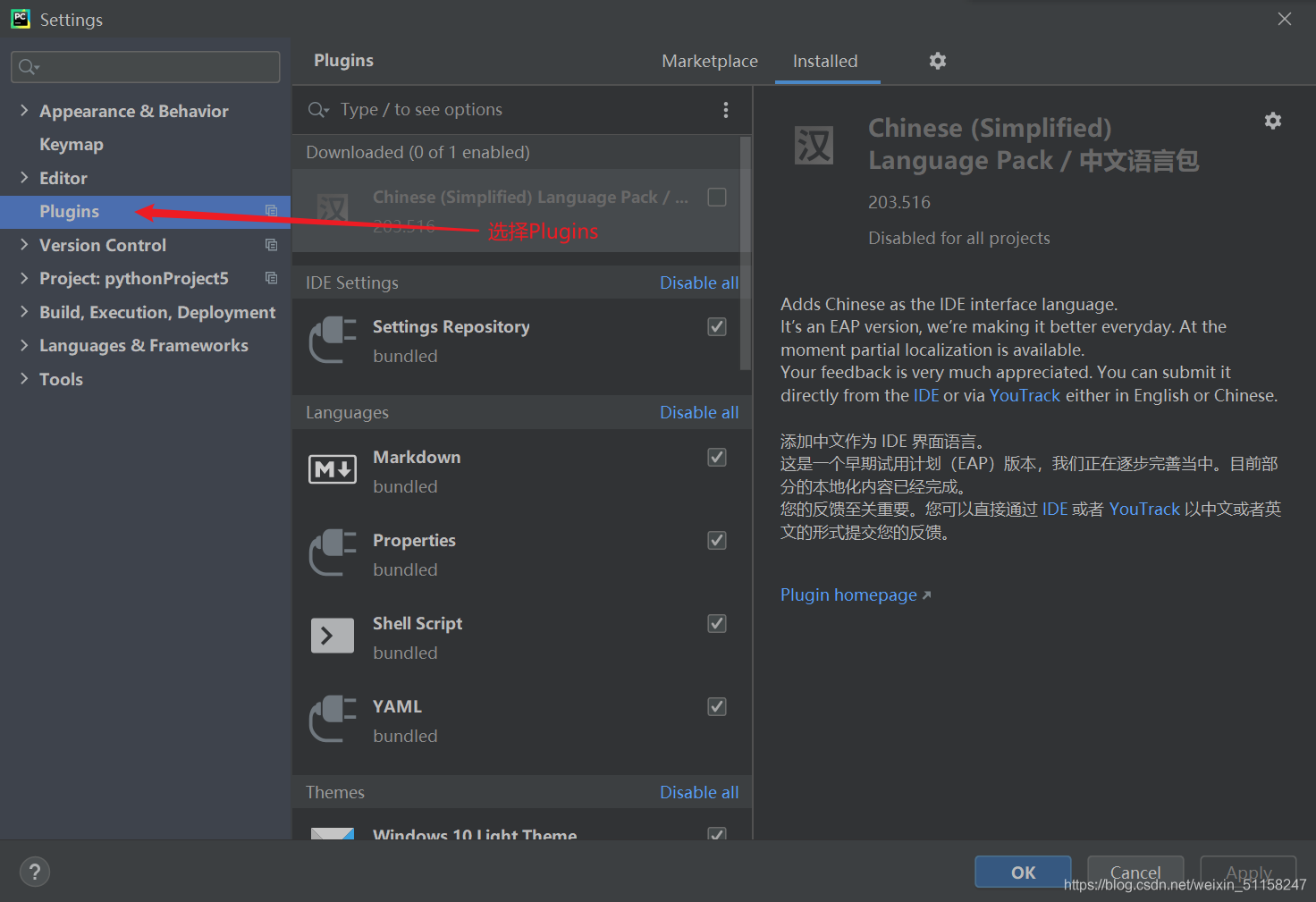Expand the Tools settings node
1316x902 pixels.
pyautogui.click(x=24, y=378)
